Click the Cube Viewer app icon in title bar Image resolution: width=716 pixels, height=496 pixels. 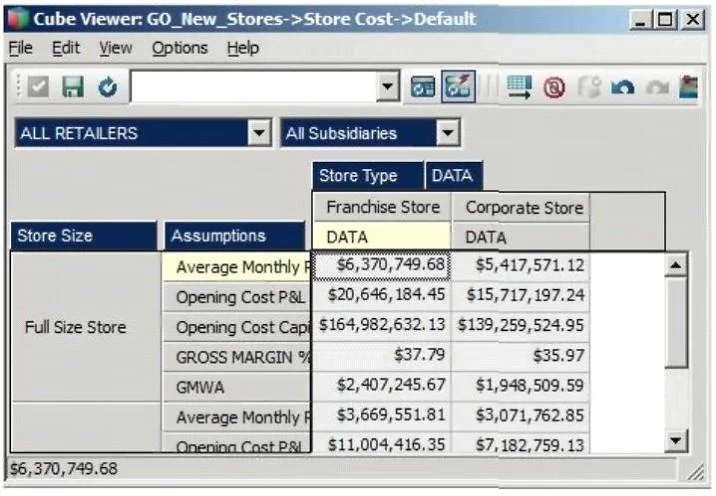tap(17, 19)
